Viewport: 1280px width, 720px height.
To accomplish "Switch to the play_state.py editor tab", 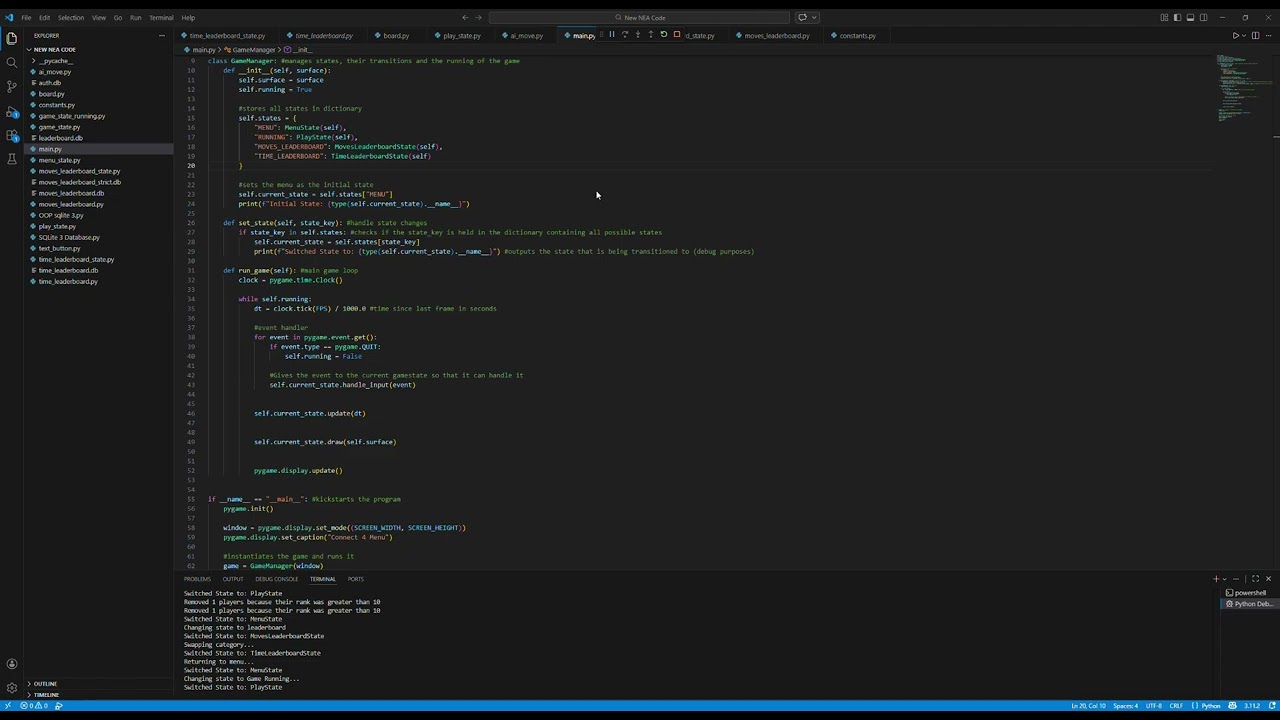I will click(462, 36).
